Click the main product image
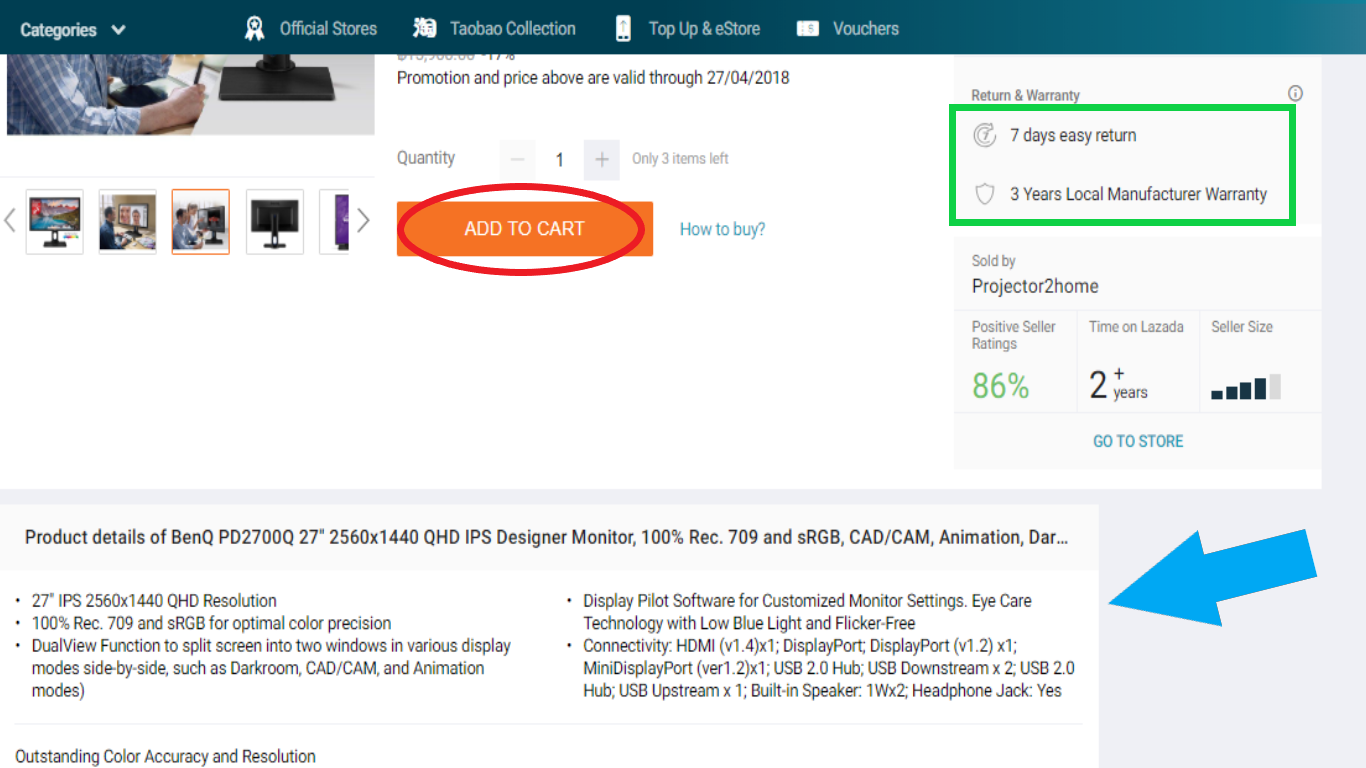Screen dimensions: 1366x768 coord(190,95)
